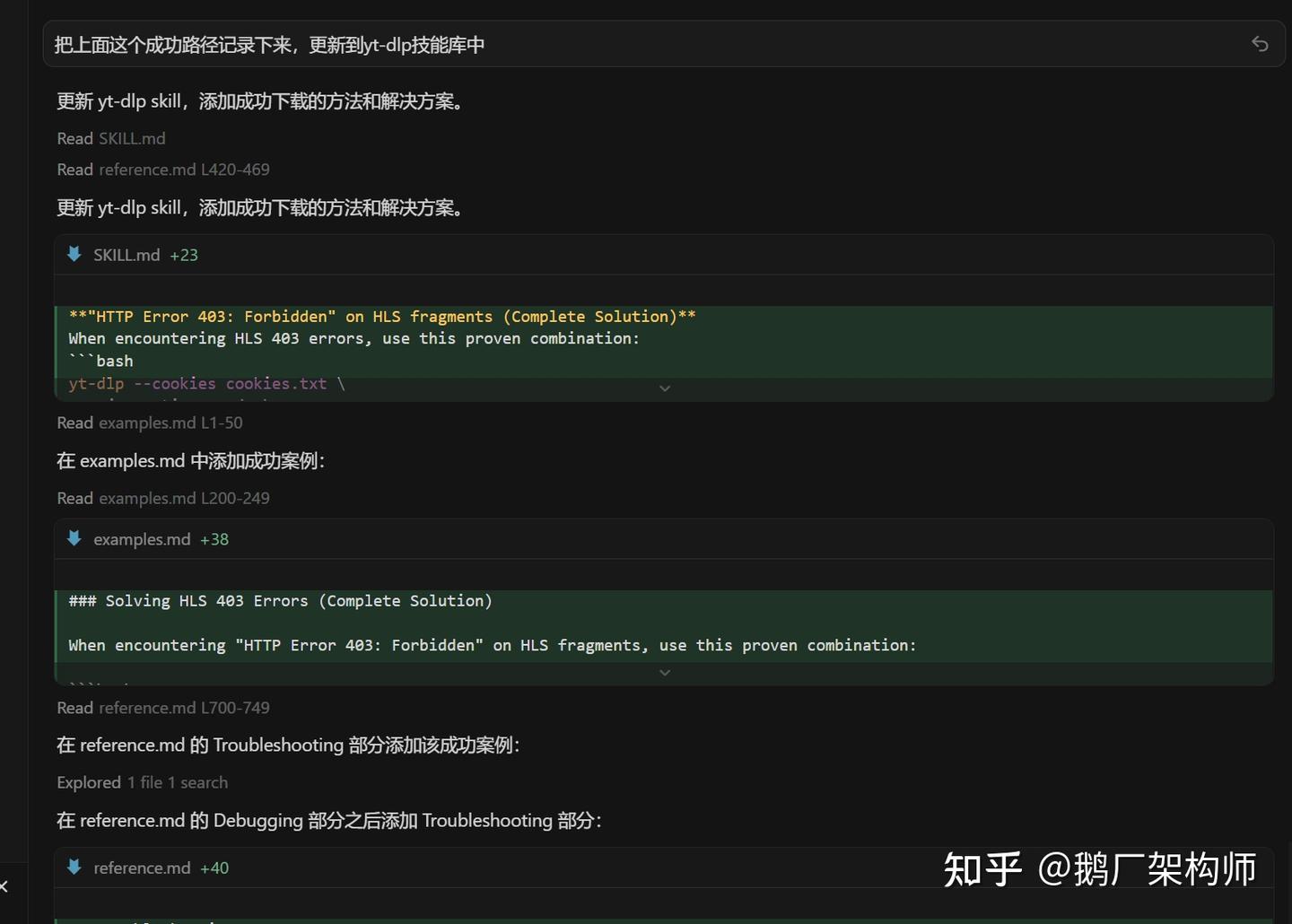Click '在 reference.md 的 Troubleshooting 部分添加该成功案例' message
Viewport: 1292px width, 924px height.
point(288,745)
